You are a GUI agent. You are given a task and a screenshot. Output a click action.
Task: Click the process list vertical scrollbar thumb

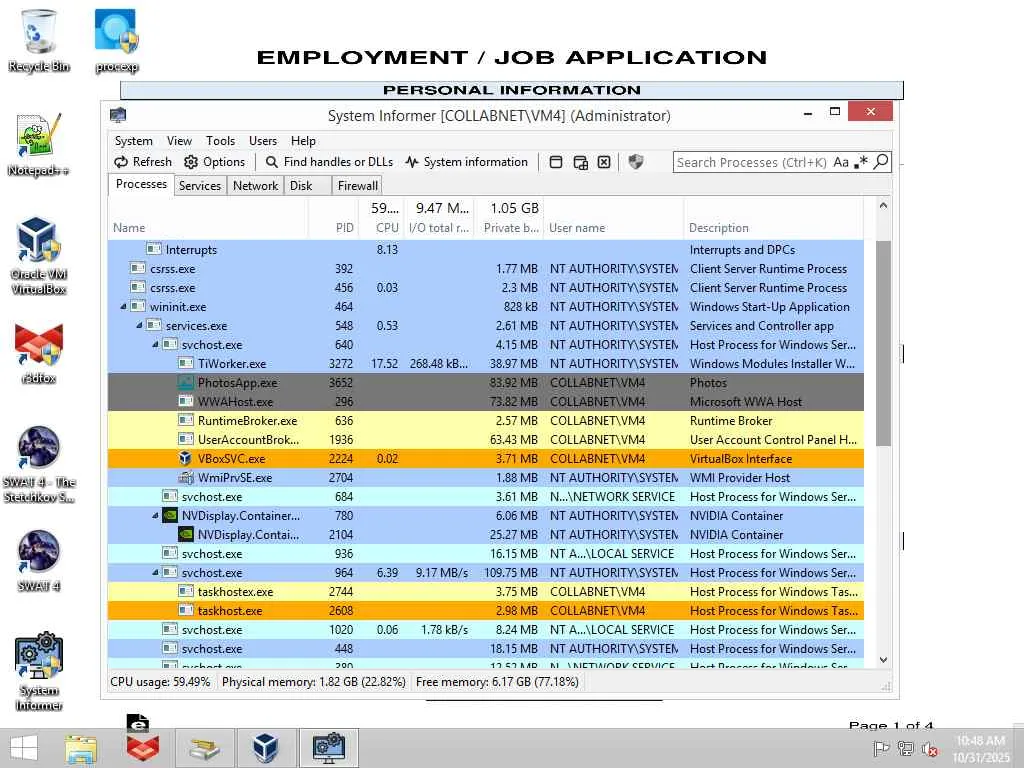[x=883, y=344]
